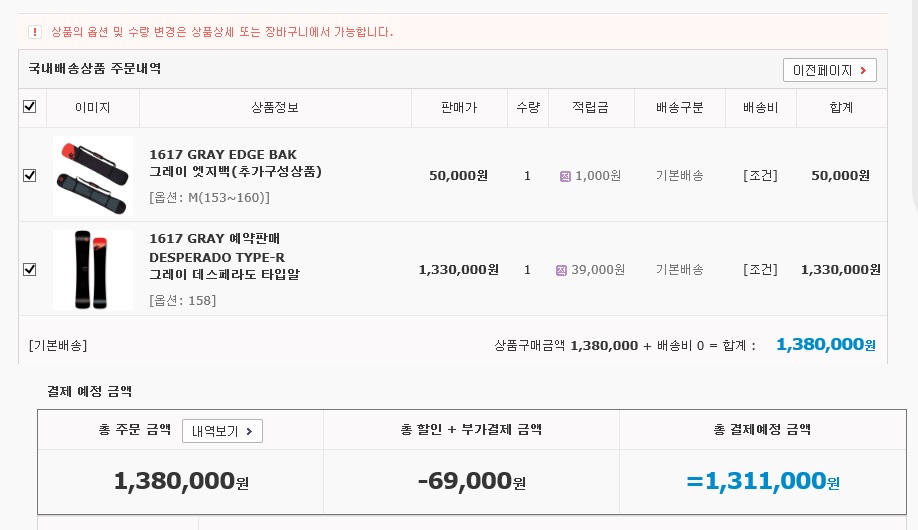The height and width of the screenshot is (530, 918).
Task: Click the -69,000원 discount amount
Action: click(471, 481)
